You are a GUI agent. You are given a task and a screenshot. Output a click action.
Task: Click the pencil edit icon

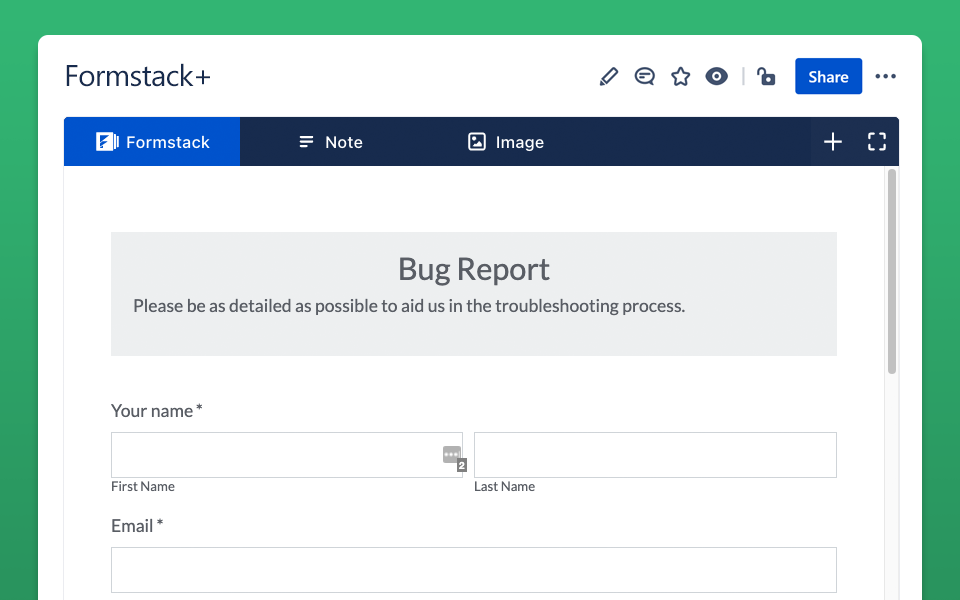[609, 77]
